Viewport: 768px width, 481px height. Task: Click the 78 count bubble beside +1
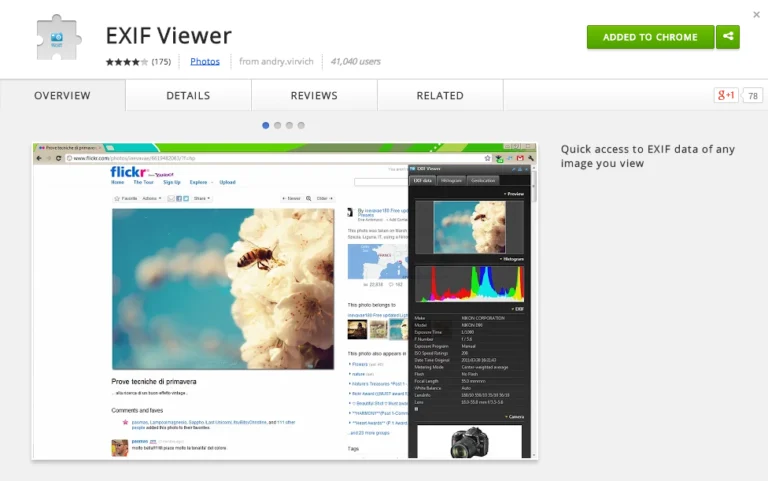(x=753, y=96)
